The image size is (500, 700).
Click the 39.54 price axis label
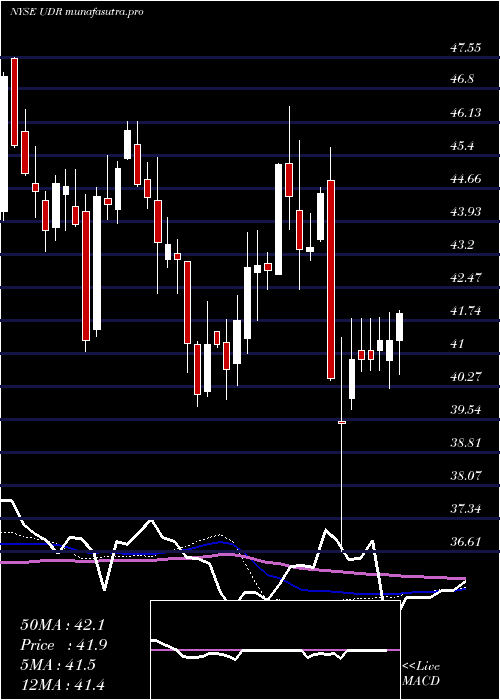[466, 409]
